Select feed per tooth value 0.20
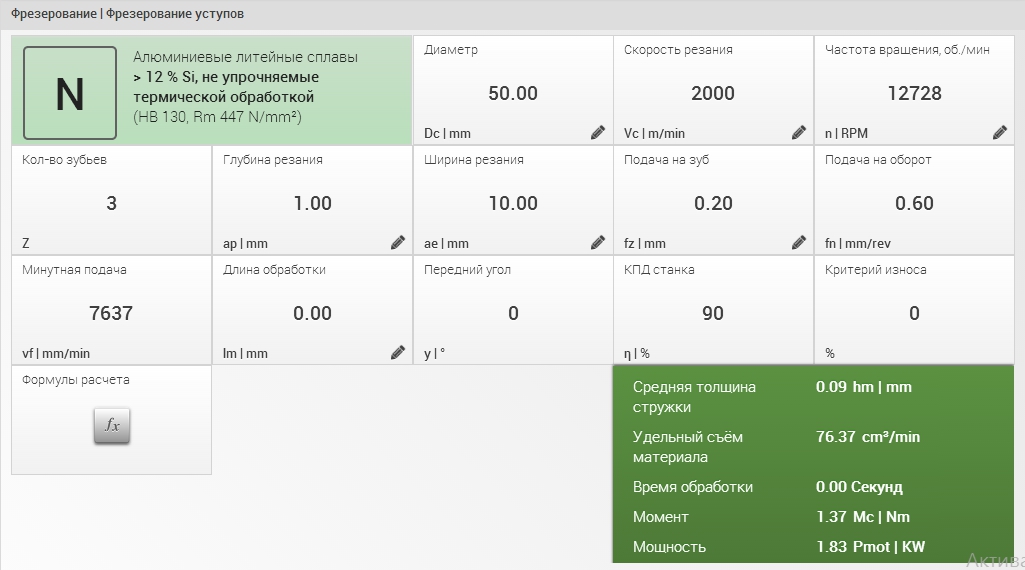Image resolution: width=1025 pixels, height=570 pixels. click(x=713, y=204)
